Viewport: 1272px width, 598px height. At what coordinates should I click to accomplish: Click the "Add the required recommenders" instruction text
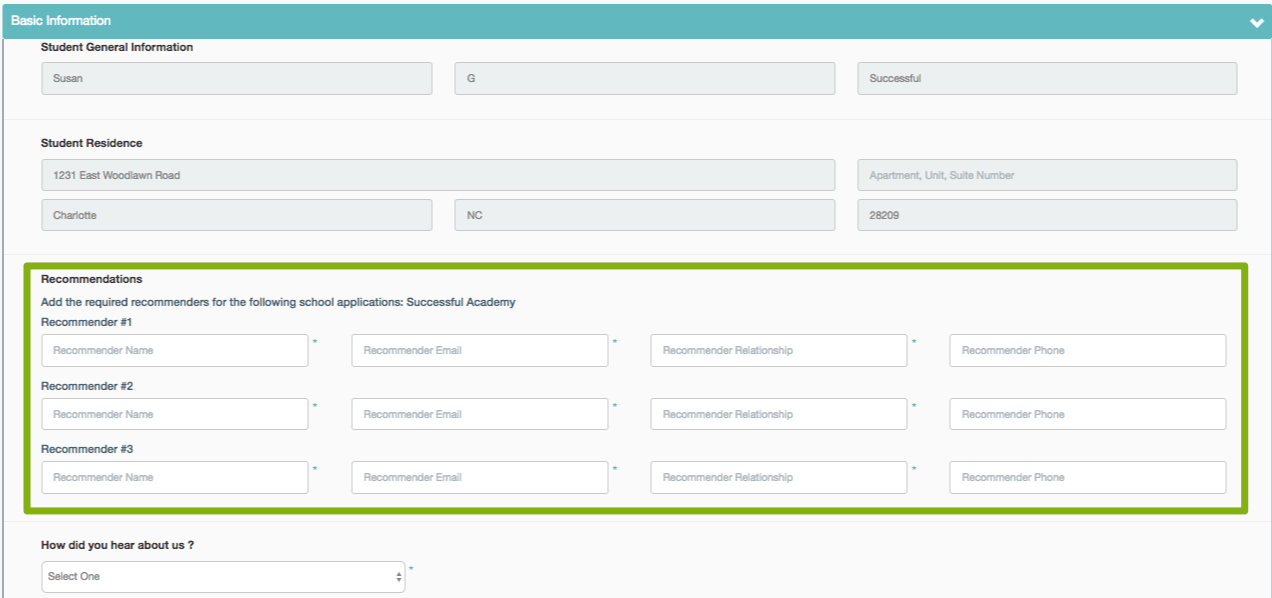[278, 302]
